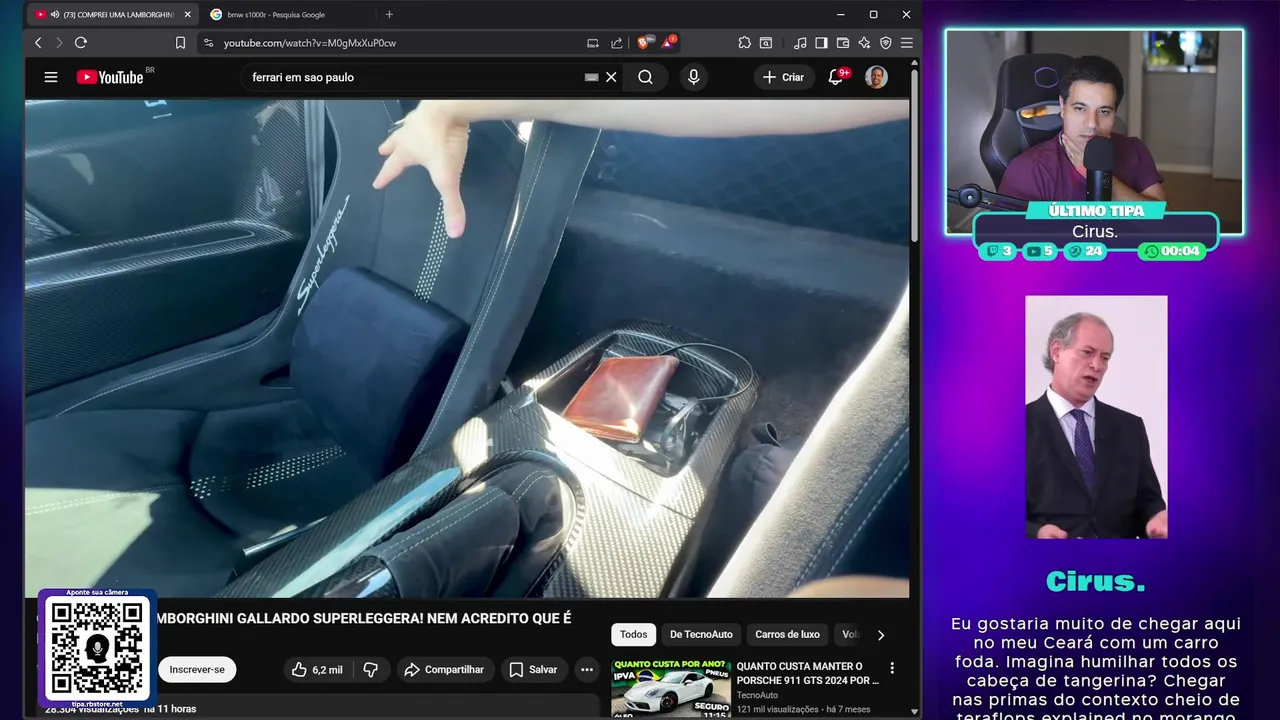View site information next to the URL
The width and height of the screenshot is (1280, 720).
208,43
